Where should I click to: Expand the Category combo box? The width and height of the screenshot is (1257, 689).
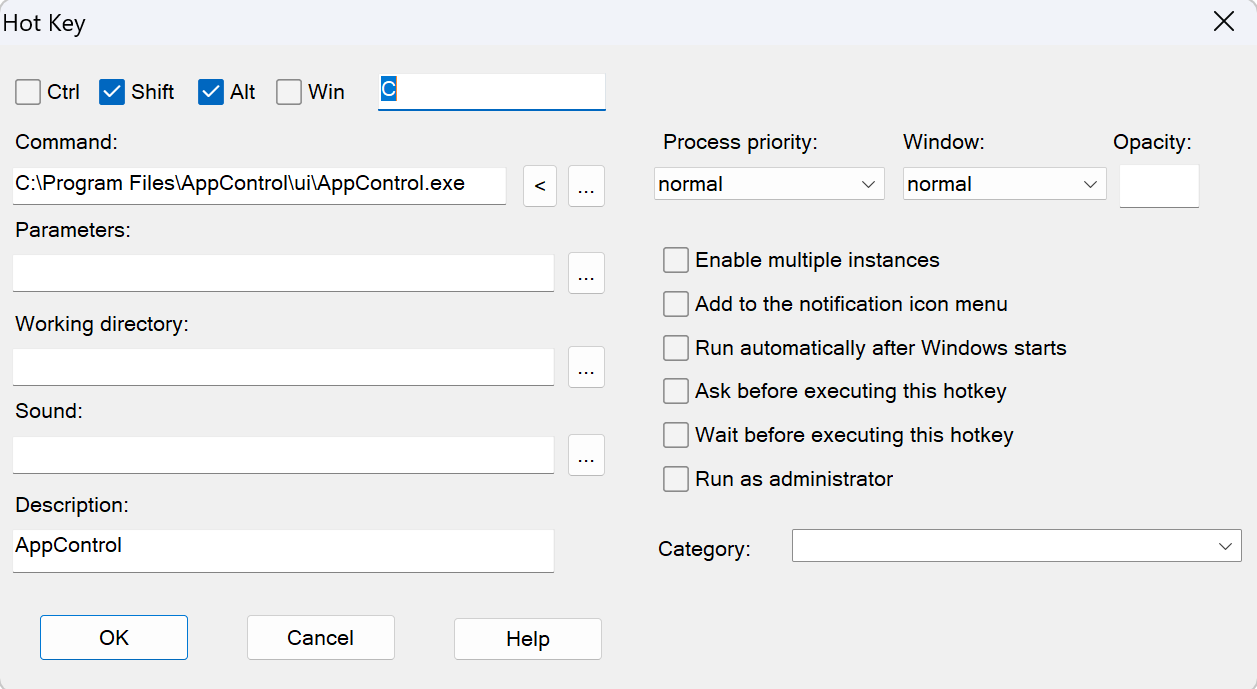1016,546
